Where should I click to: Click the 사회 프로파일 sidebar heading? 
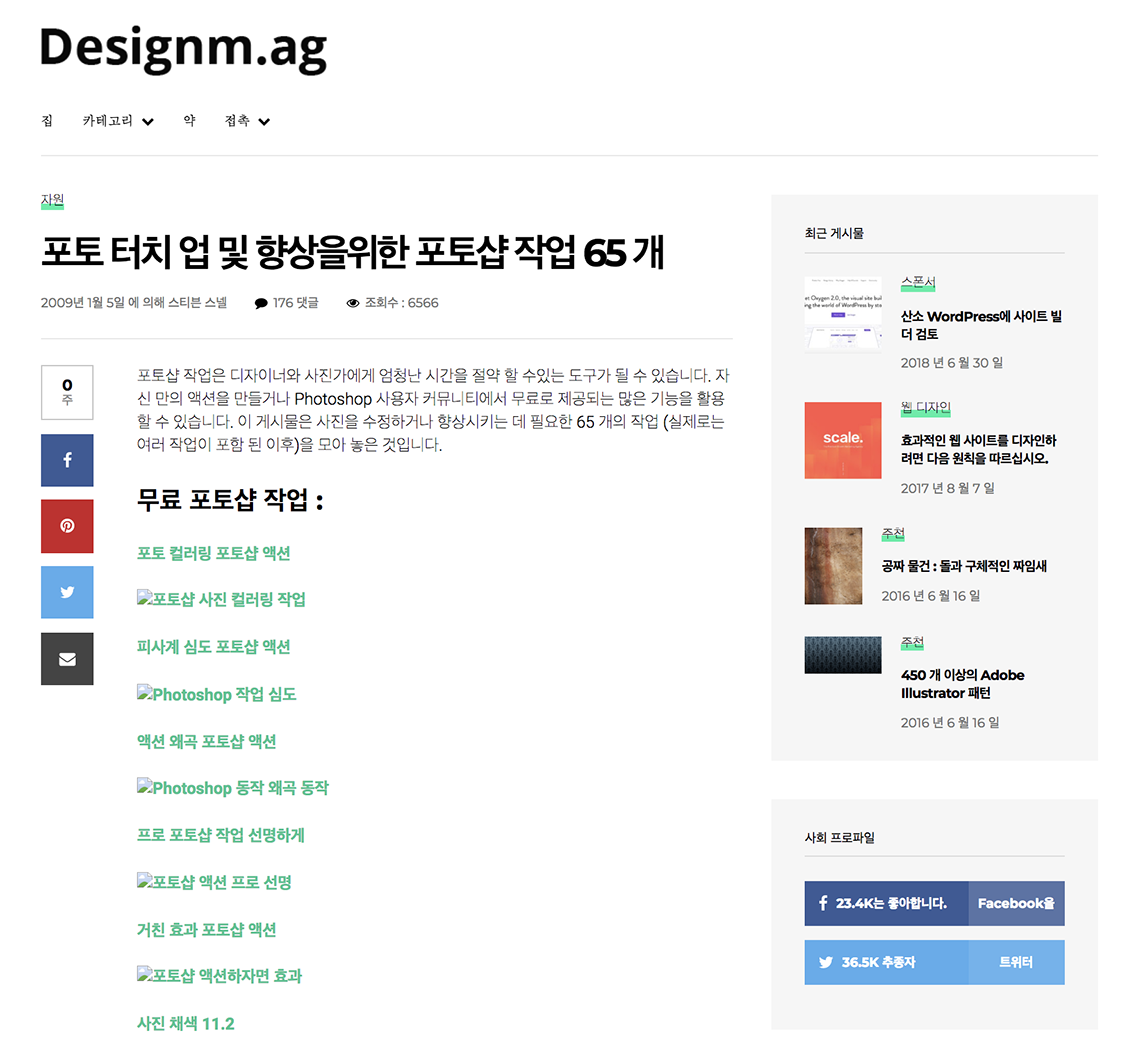coord(840,838)
